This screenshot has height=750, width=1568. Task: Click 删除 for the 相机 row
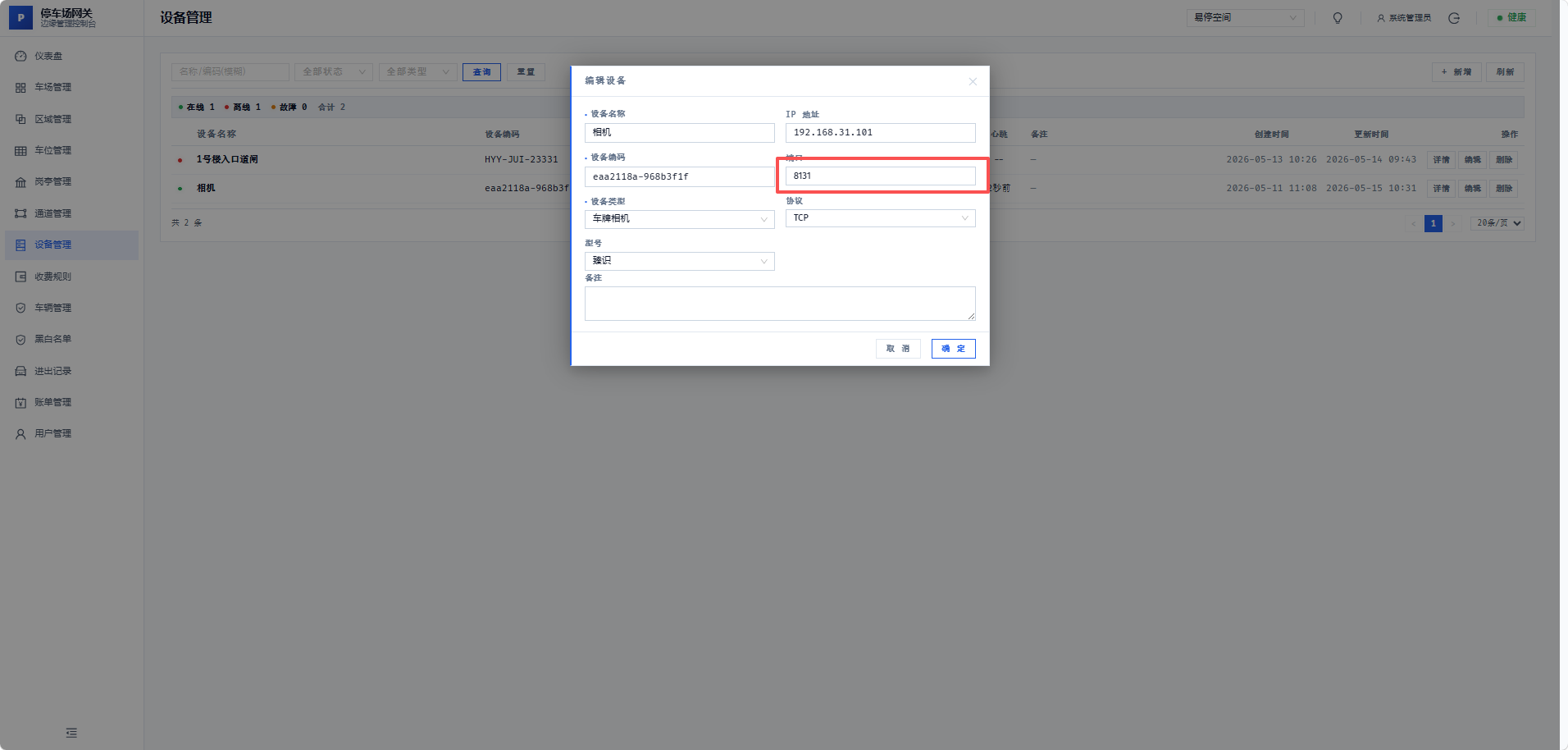[1504, 189]
